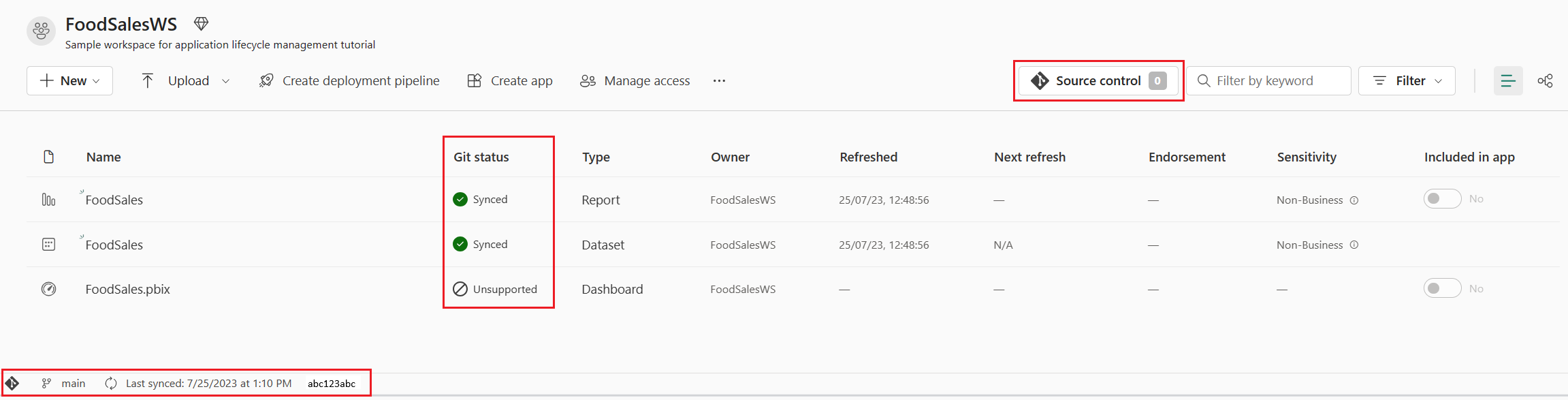Image resolution: width=1568 pixels, height=400 pixels.
Task: Select the git branch icon in status bar
Action: [46, 383]
